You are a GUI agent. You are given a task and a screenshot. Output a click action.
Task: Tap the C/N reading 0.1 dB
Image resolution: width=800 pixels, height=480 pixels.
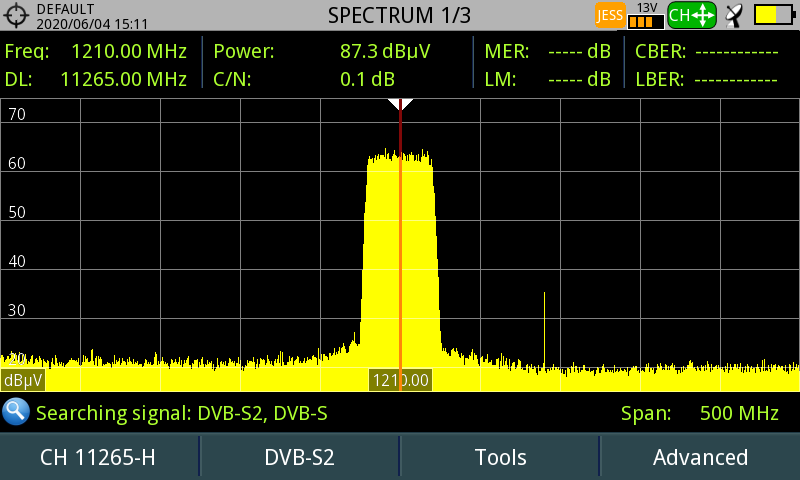pyautogui.click(x=367, y=80)
